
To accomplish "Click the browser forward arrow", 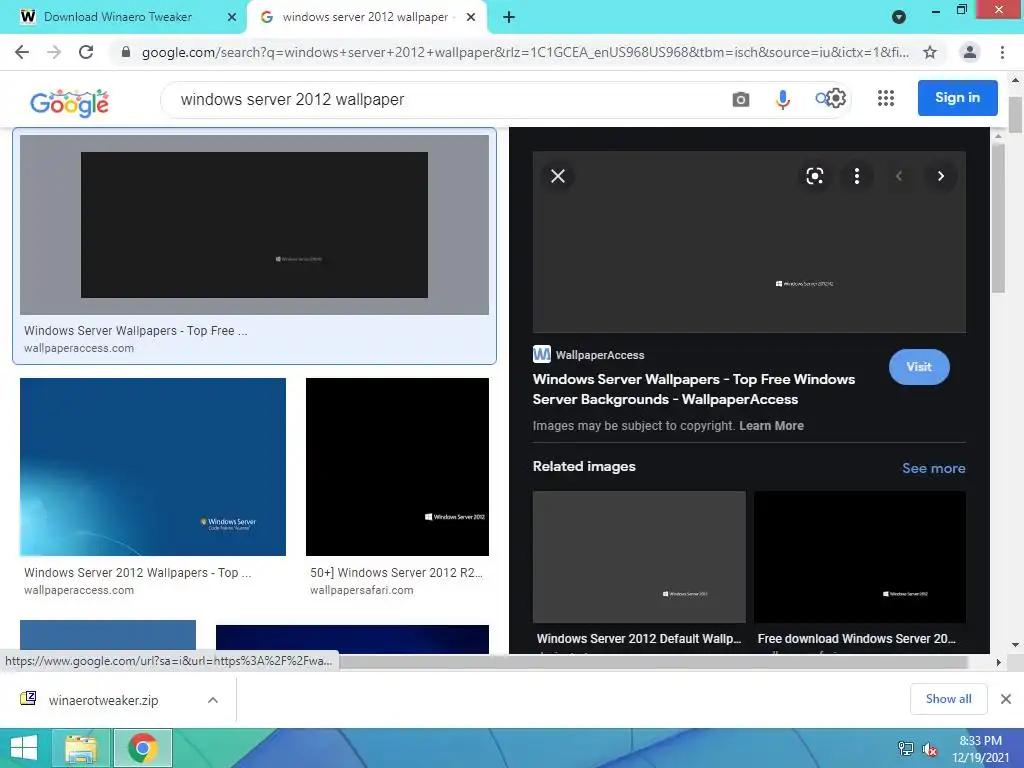I will 54,52.
